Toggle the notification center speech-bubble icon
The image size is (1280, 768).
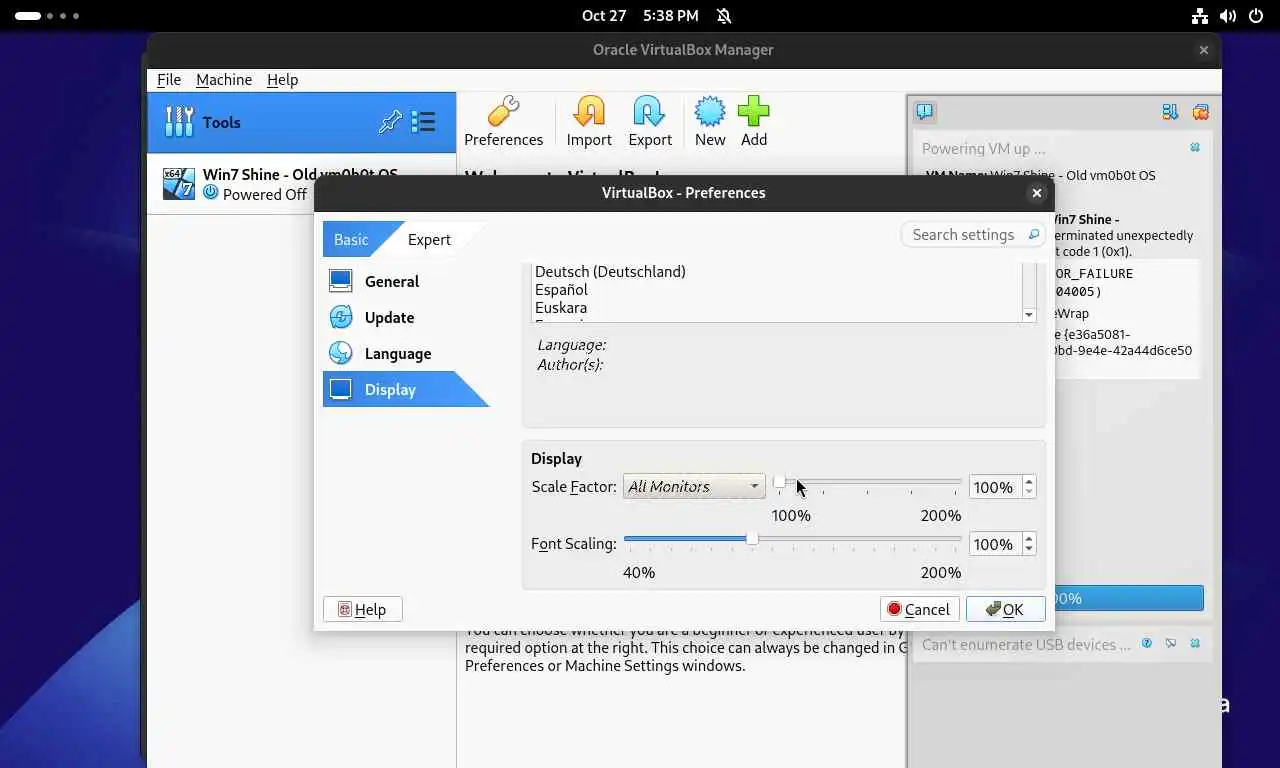click(x=925, y=111)
